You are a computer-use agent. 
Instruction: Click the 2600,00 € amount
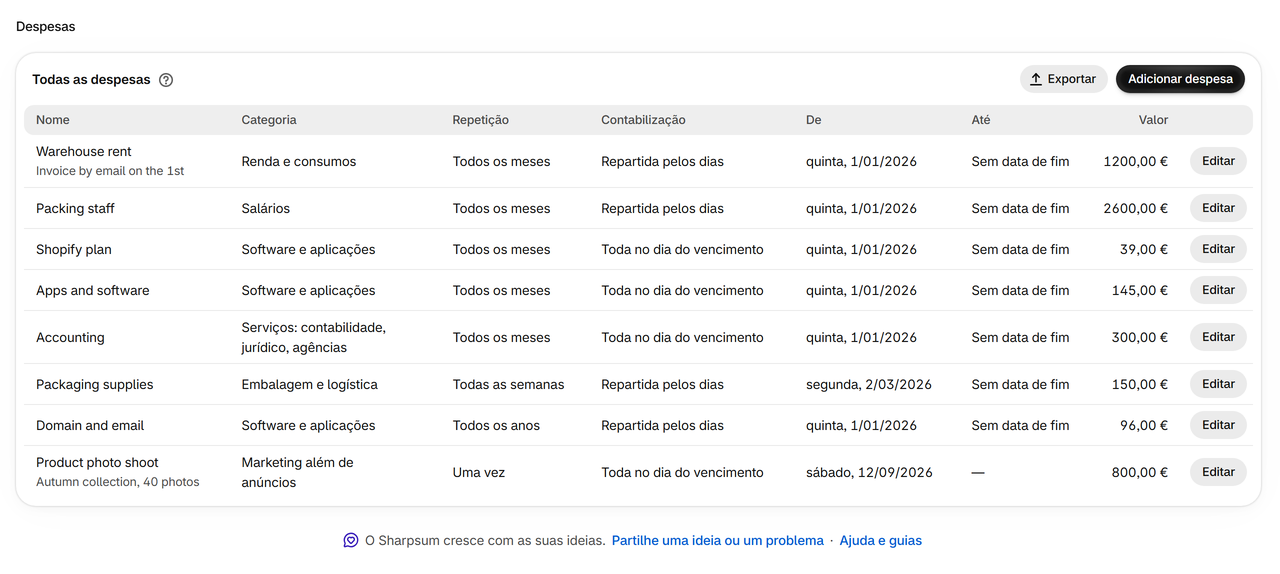click(x=1136, y=208)
